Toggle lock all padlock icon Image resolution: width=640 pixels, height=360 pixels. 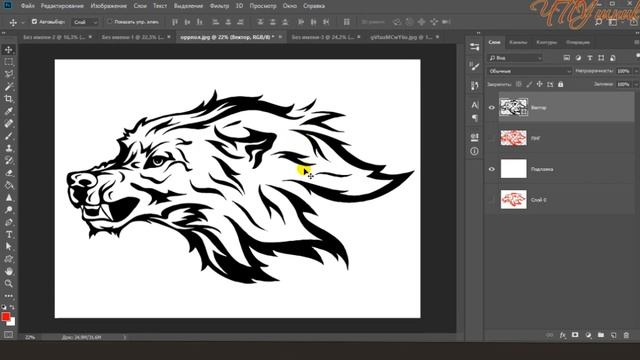point(561,84)
